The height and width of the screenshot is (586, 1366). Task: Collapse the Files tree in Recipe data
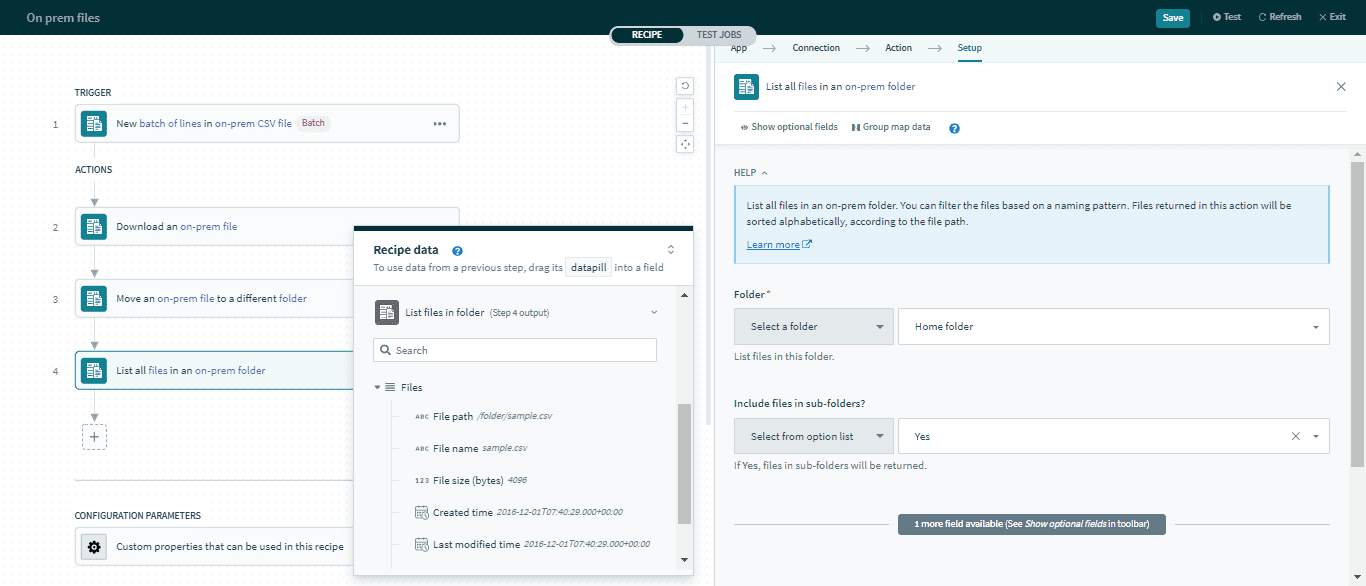coord(378,387)
